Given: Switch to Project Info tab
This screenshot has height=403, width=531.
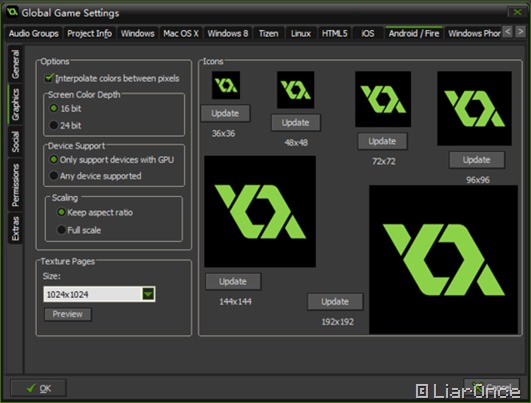Looking at the screenshot, I should (89, 33).
